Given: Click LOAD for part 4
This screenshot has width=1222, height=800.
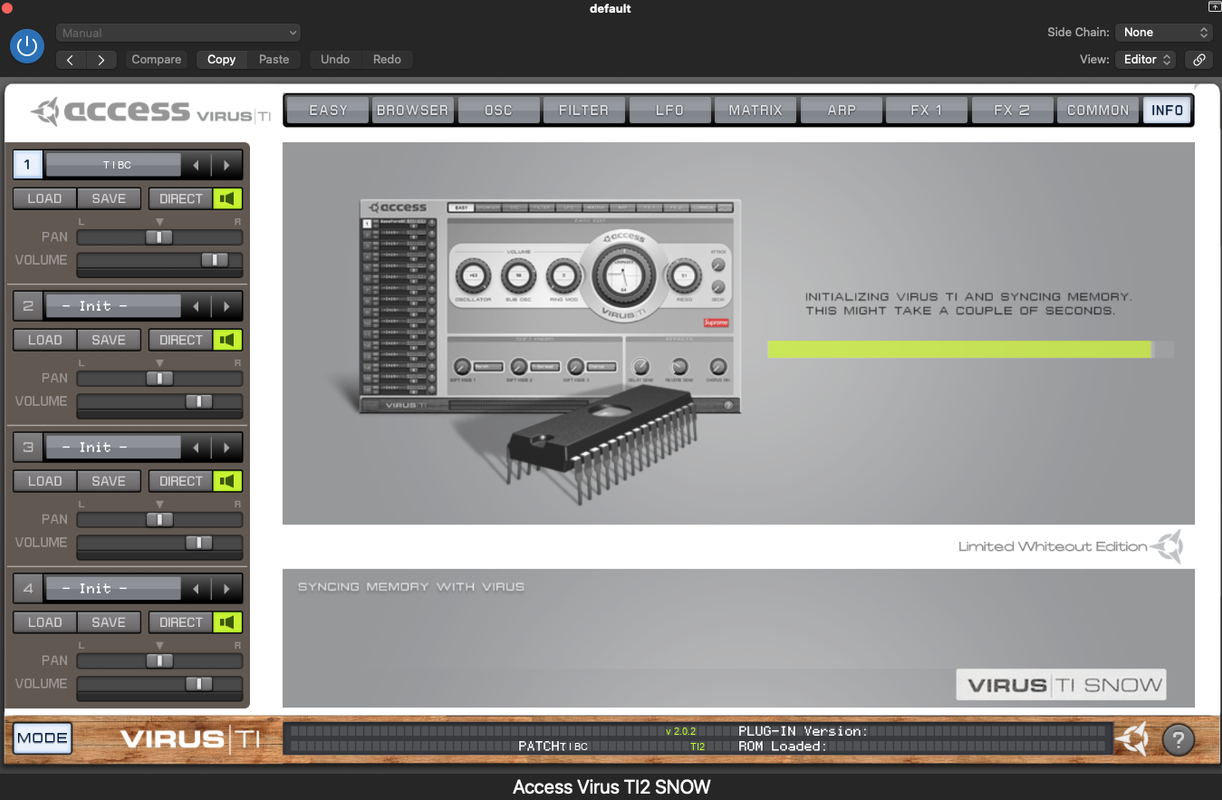Looking at the screenshot, I should pyautogui.click(x=44, y=622).
